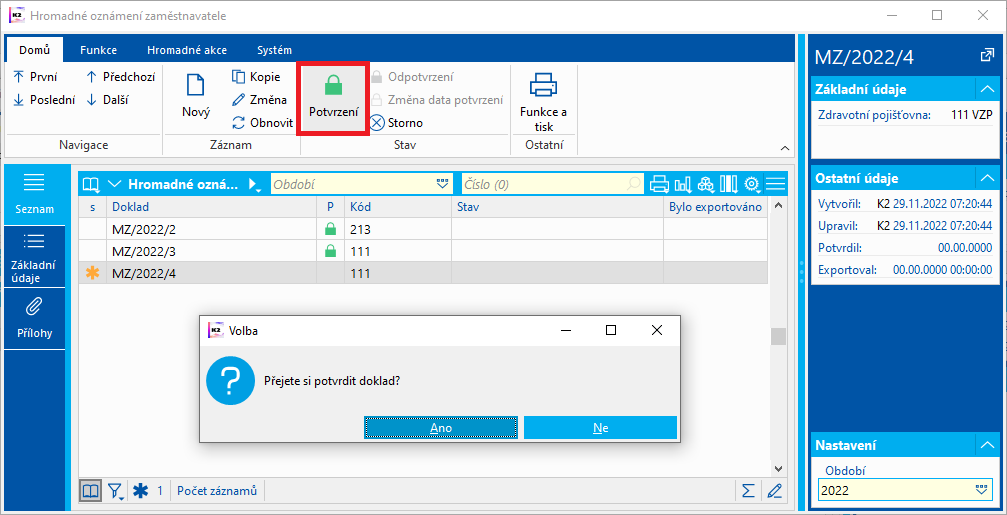Viewport: 1007px width, 515px height.
Task: Click the 111 VZP value in Základní údaje
Action: [x=972, y=116]
